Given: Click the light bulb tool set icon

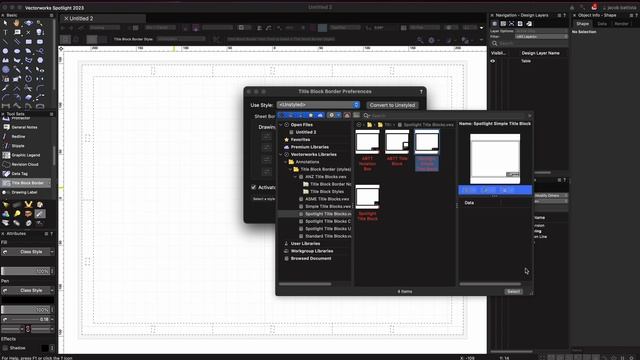Looking at the screenshot, I should tap(17, 214).
